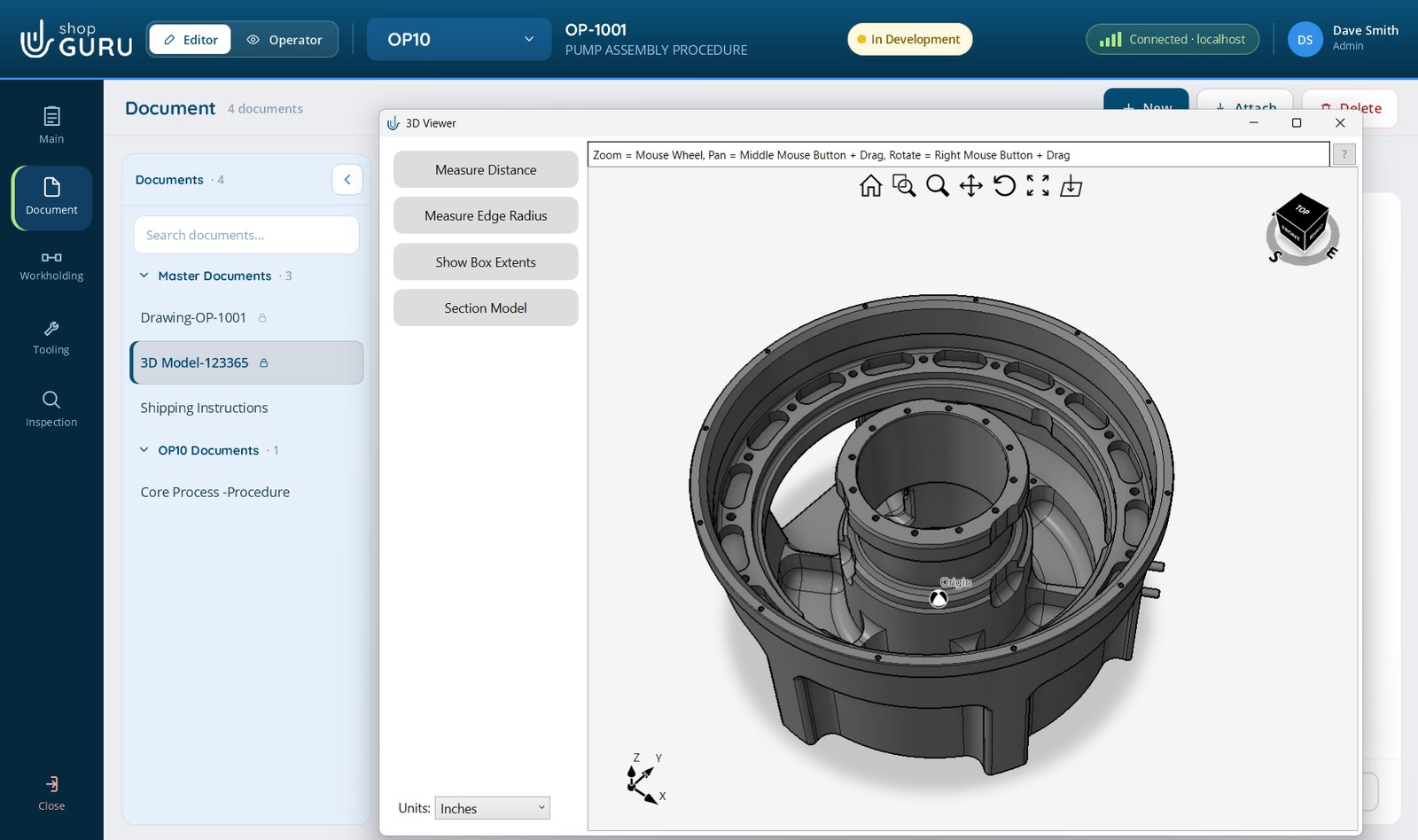Collapse the Documents panel with chevron

click(347, 179)
